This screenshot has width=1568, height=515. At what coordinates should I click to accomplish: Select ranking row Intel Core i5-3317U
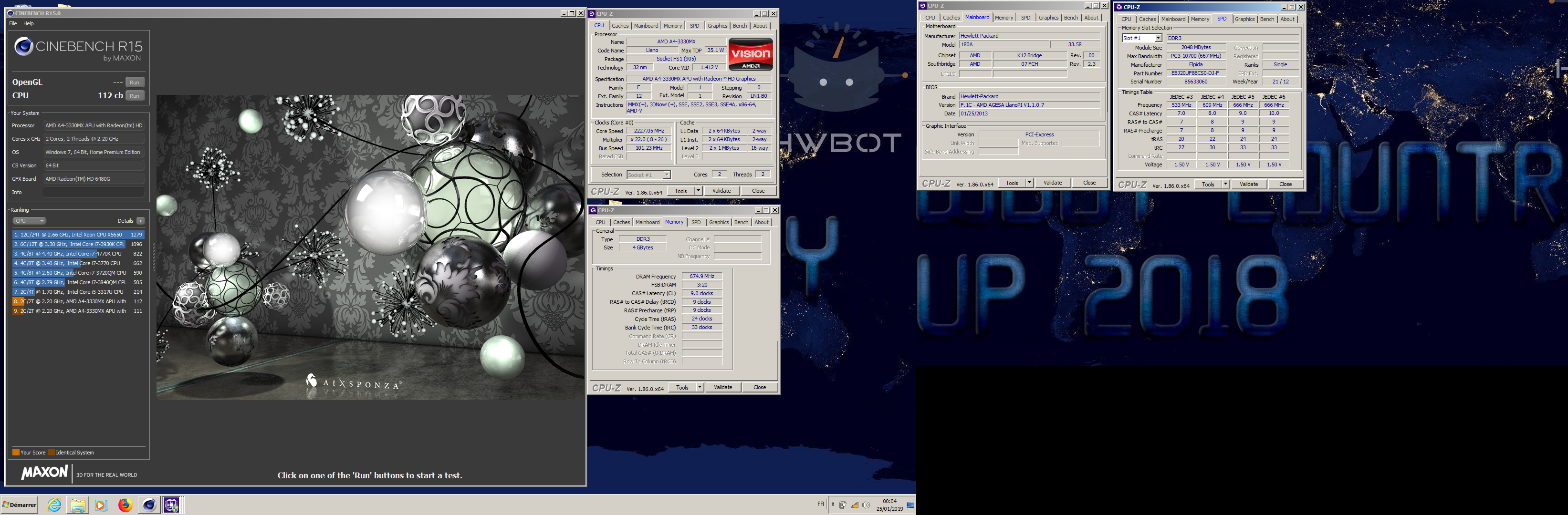(x=78, y=292)
